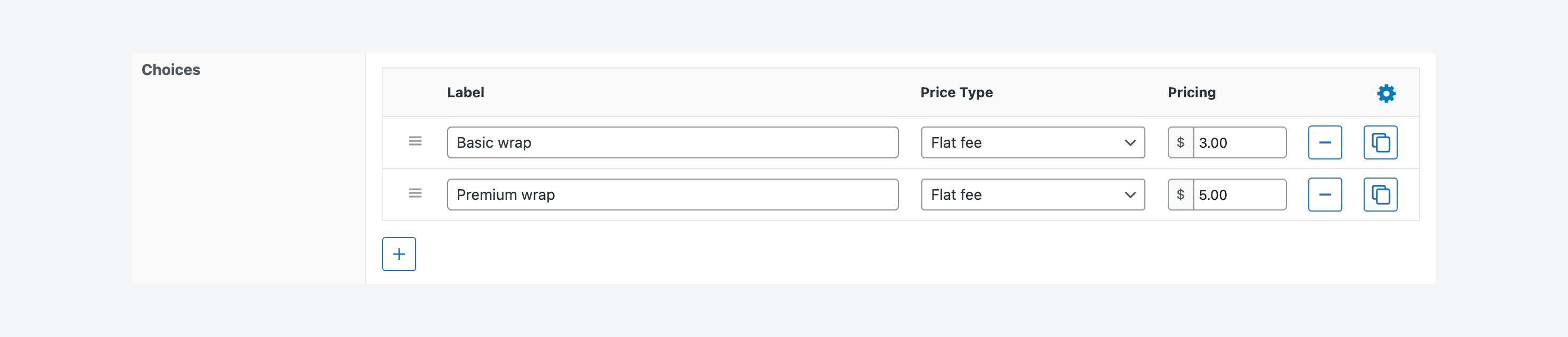
Task: Click the chevron arrow in Premium wrap's Flat fee select
Action: point(1130,195)
